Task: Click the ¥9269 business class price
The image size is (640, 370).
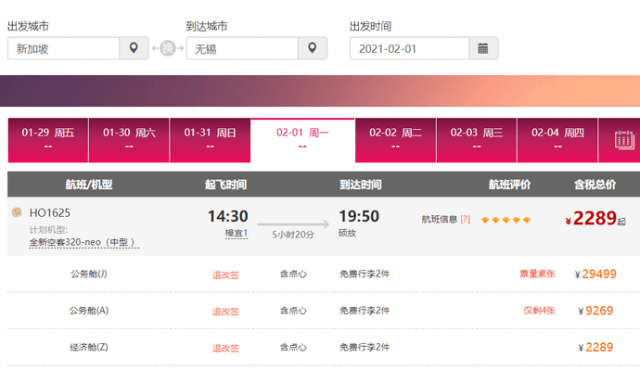Action: (x=596, y=310)
